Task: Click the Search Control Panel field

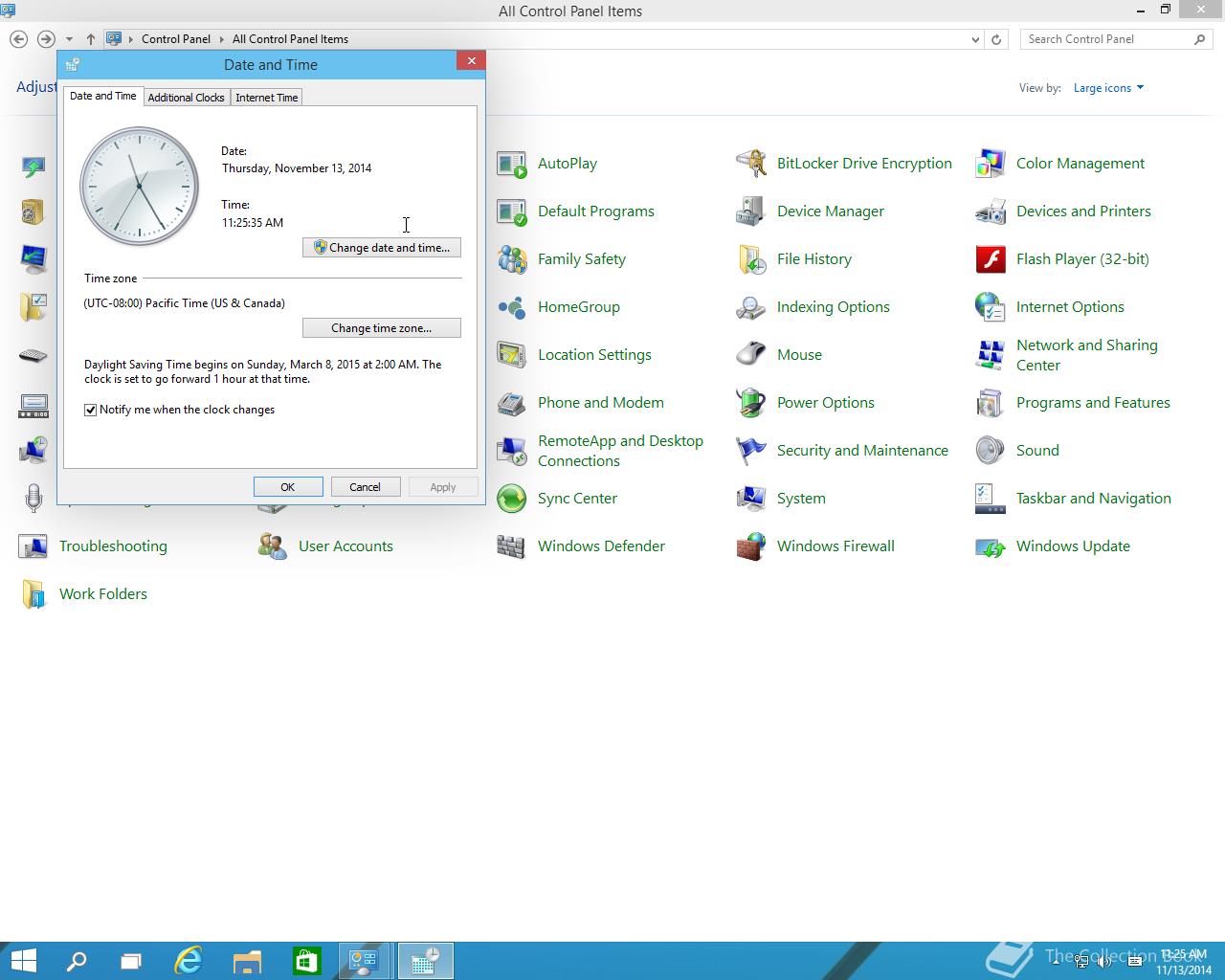Action: point(1106,39)
